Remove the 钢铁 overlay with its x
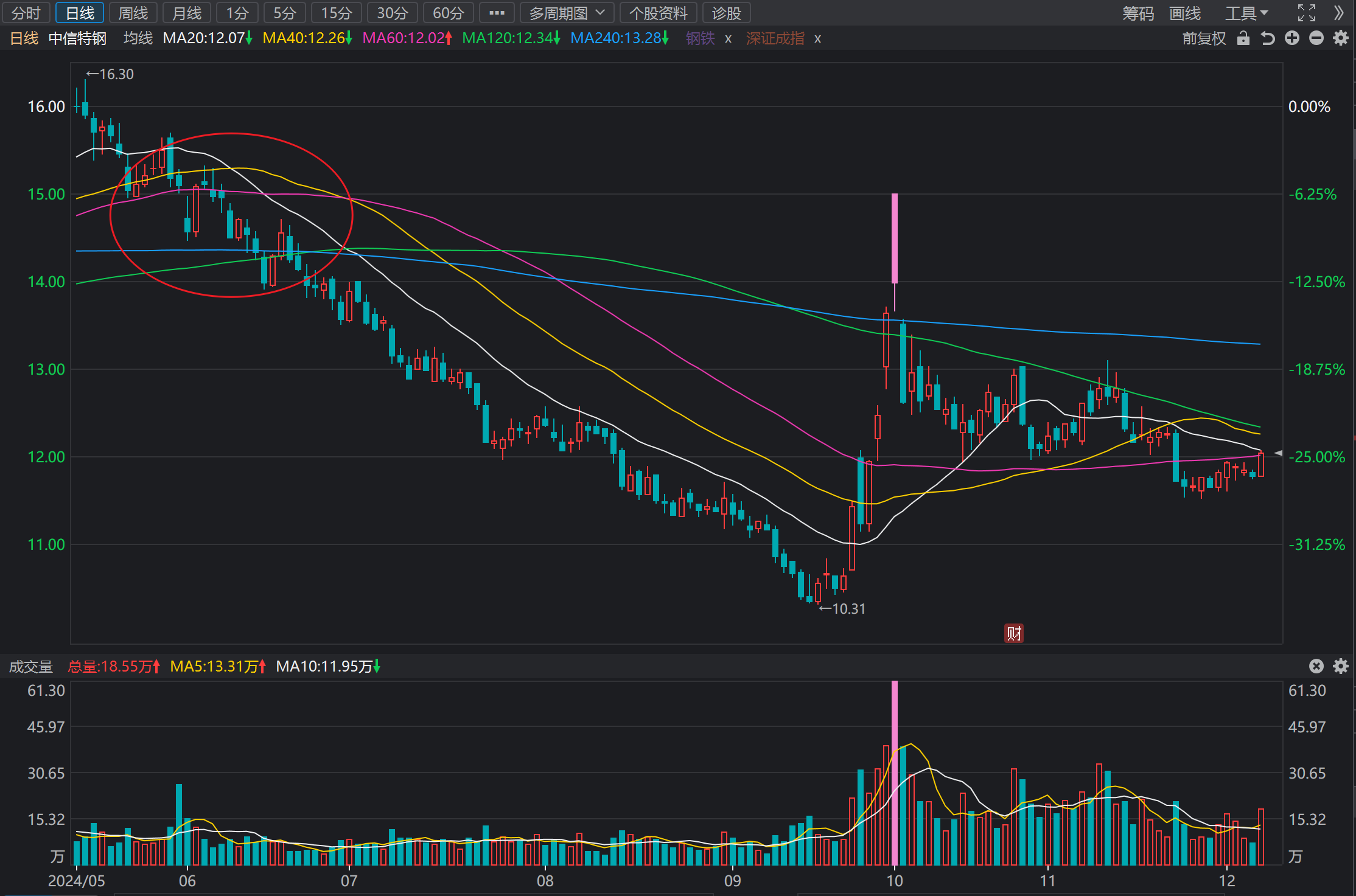Viewport: 1356px width, 896px height. (x=728, y=39)
